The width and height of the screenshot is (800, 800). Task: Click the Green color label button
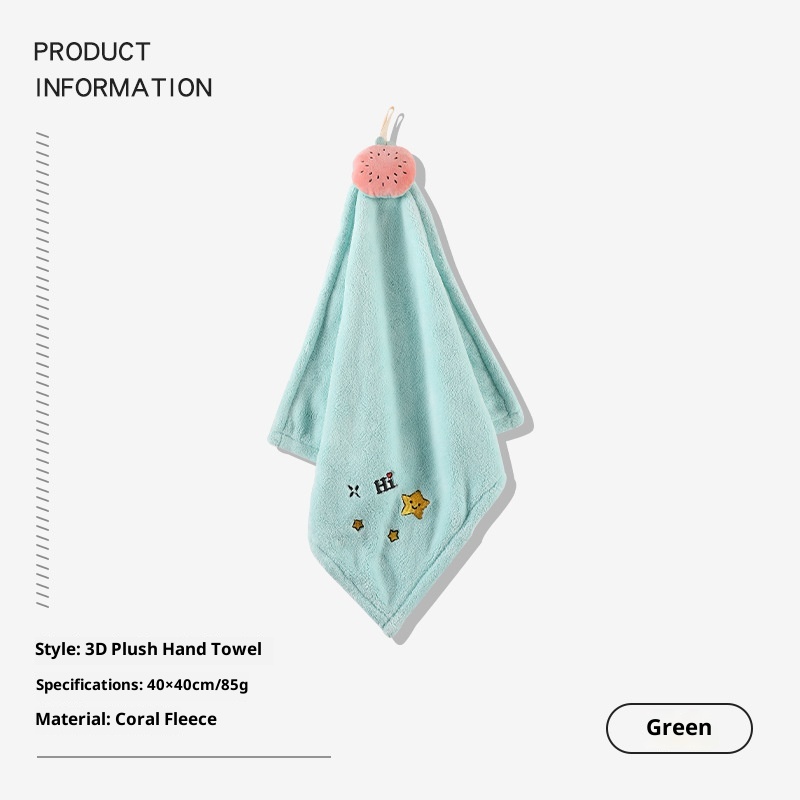click(679, 728)
